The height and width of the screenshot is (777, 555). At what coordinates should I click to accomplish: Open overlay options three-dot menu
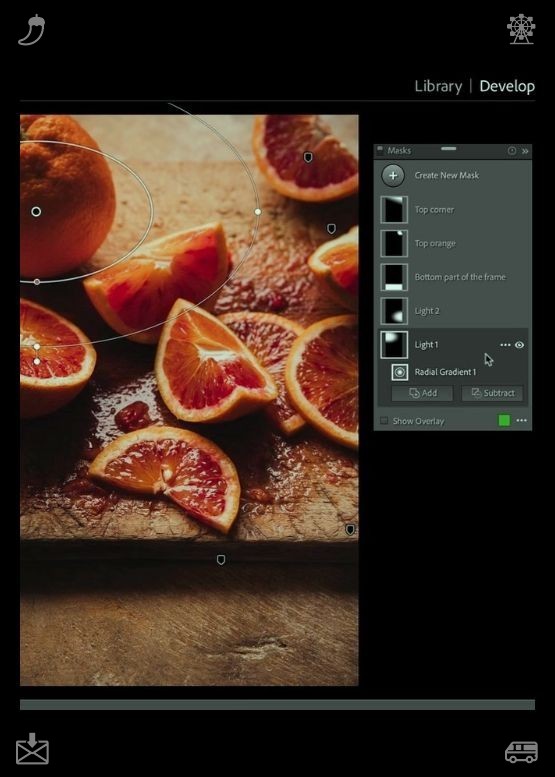[x=521, y=420]
